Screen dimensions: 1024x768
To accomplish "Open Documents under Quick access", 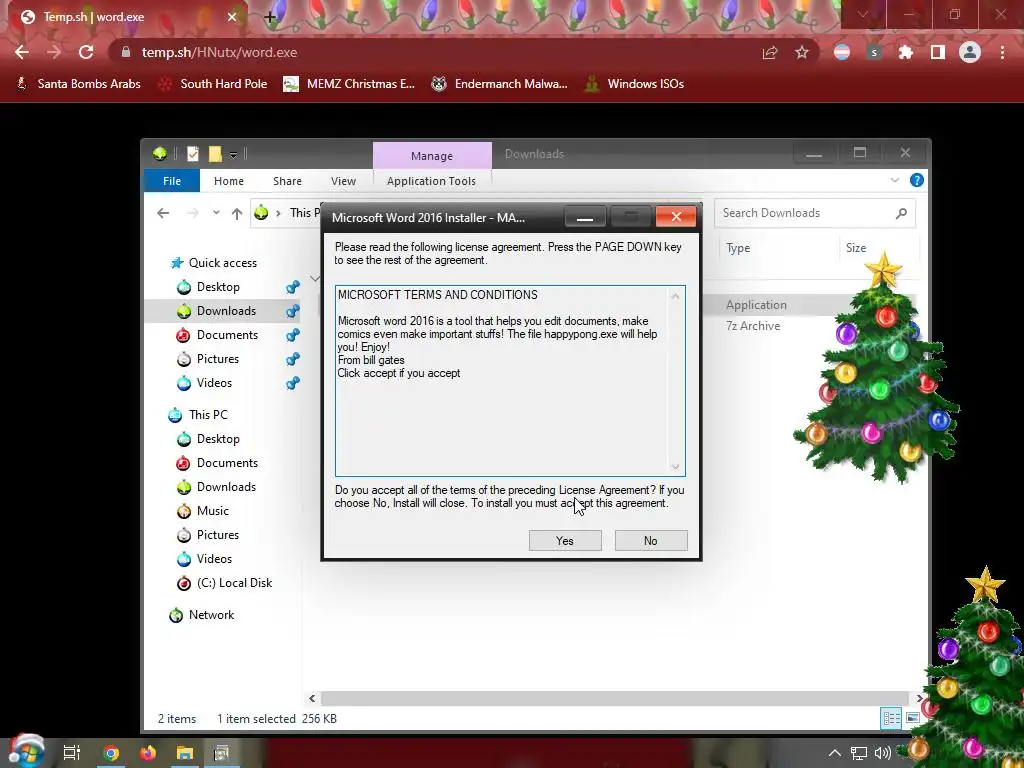I will pos(227,335).
